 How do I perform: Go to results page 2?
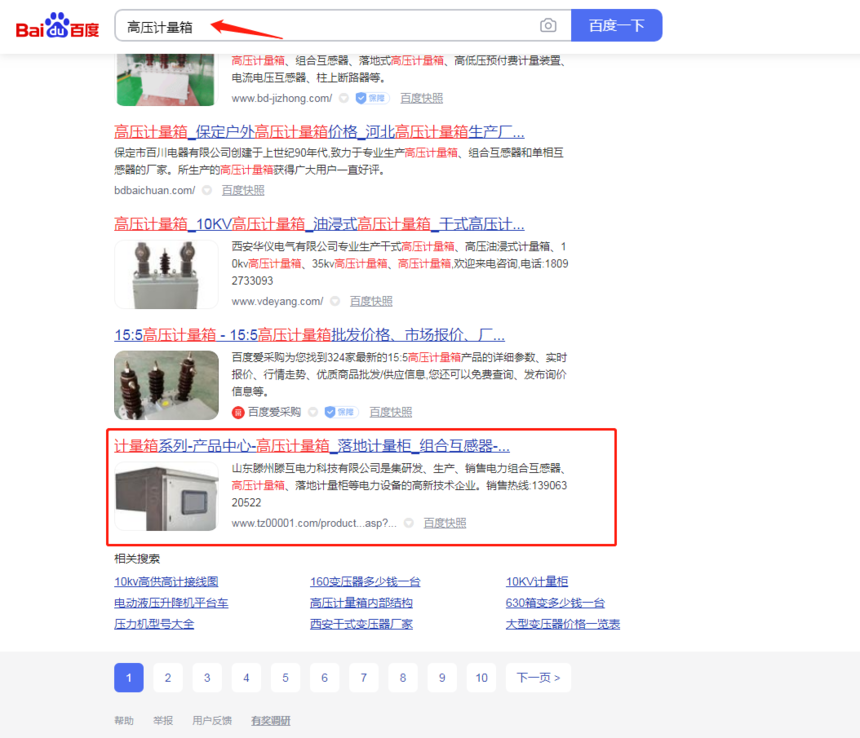point(168,678)
